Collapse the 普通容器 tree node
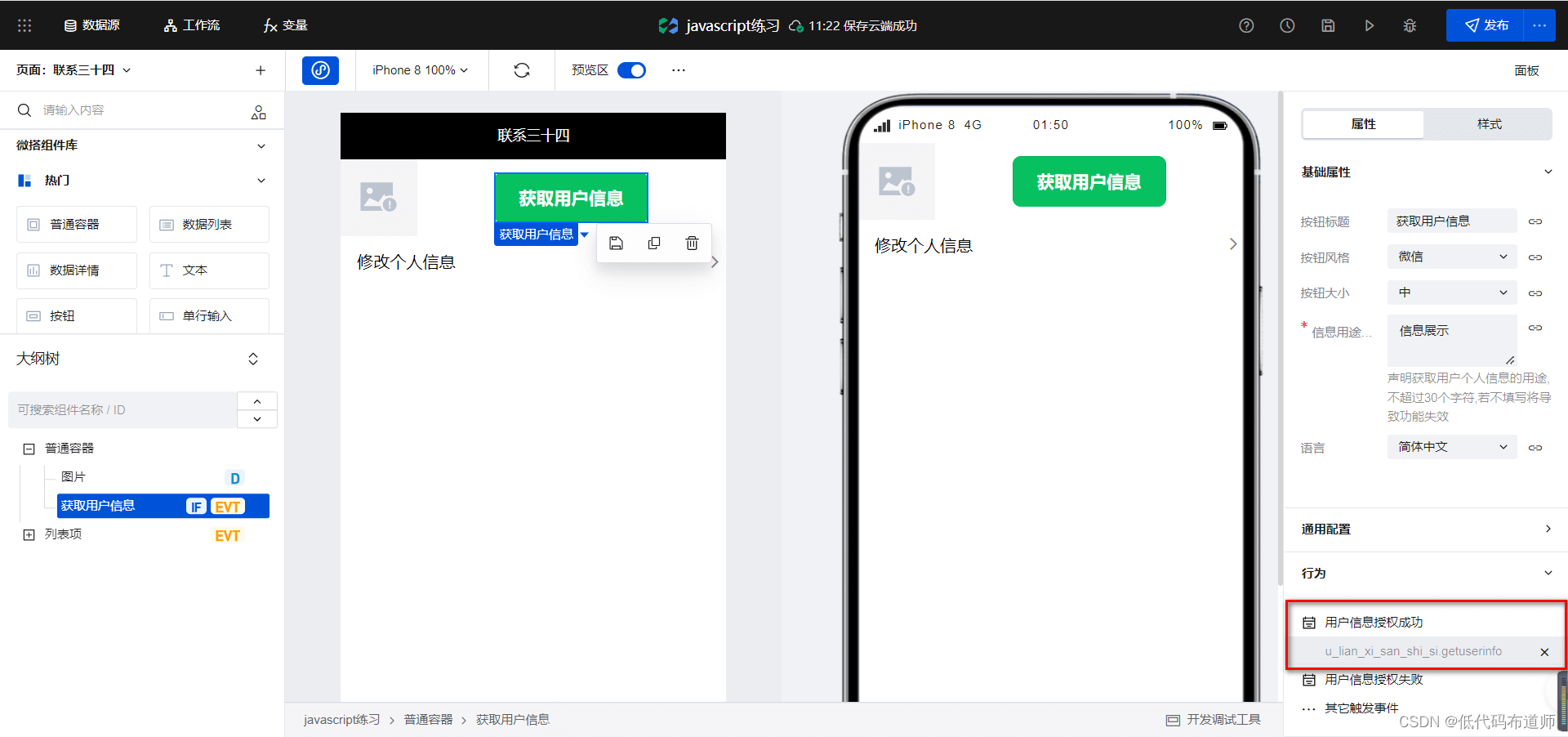This screenshot has width=1568, height=737. 29,449
